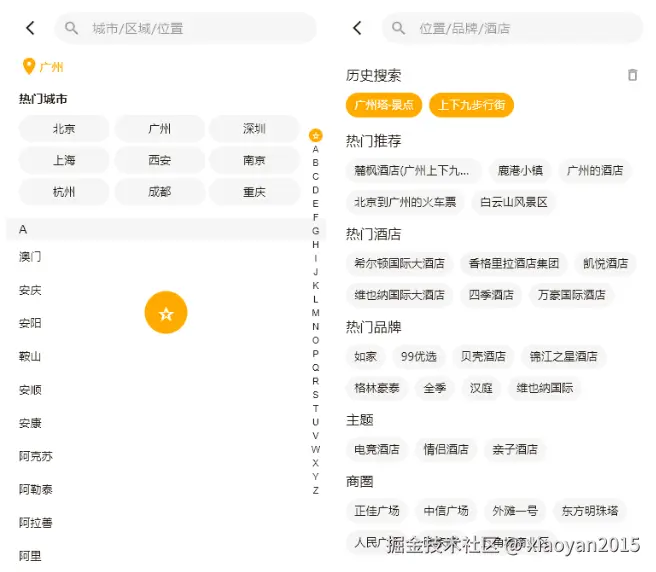Select current location 广州
The height and width of the screenshot is (572, 656).
pyautogui.click(x=51, y=67)
